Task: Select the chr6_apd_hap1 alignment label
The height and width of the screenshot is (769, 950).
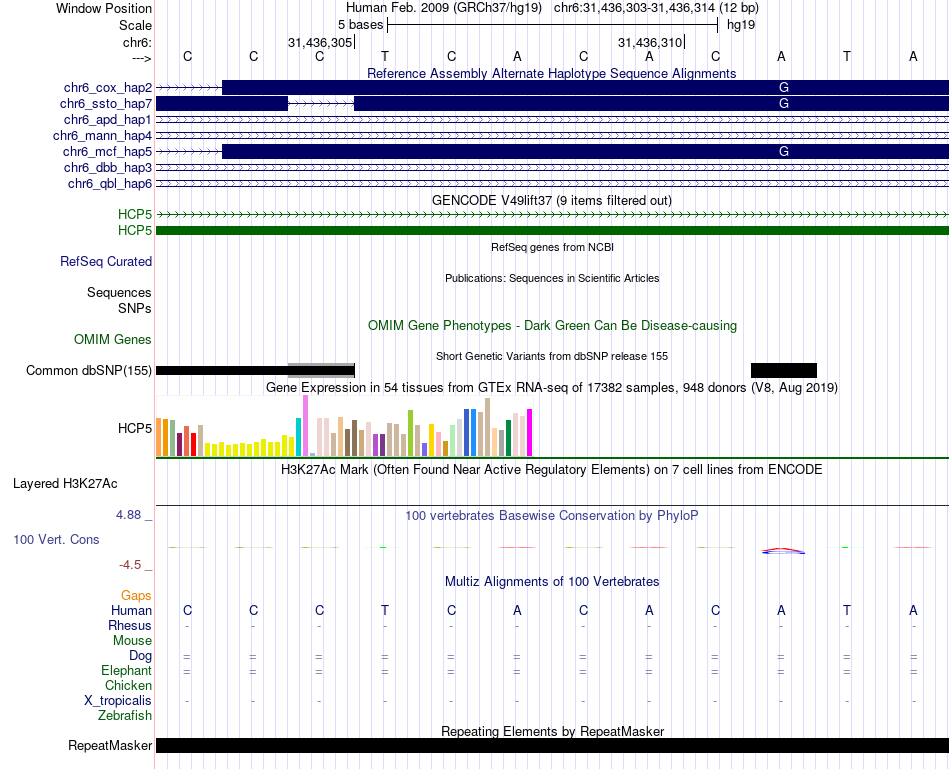Action: pyautogui.click(x=108, y=119)
